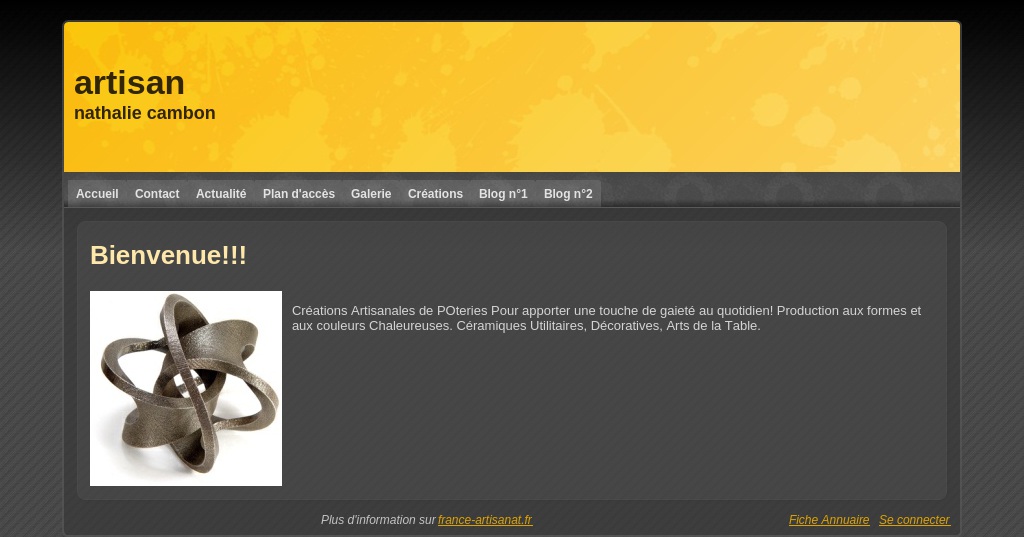Click the Bienvenue!!! heading

pyautogui.click(x=168, y=255)
